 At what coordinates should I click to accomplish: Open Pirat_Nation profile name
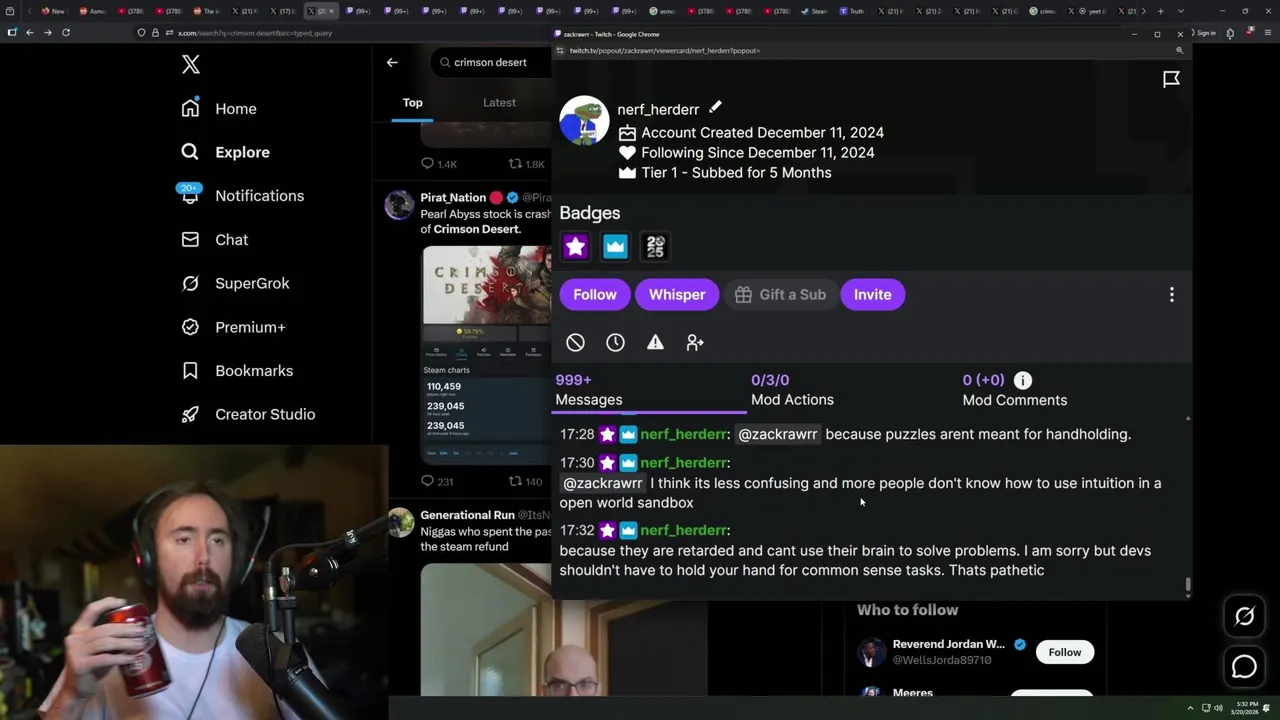[x=453, y=197]
